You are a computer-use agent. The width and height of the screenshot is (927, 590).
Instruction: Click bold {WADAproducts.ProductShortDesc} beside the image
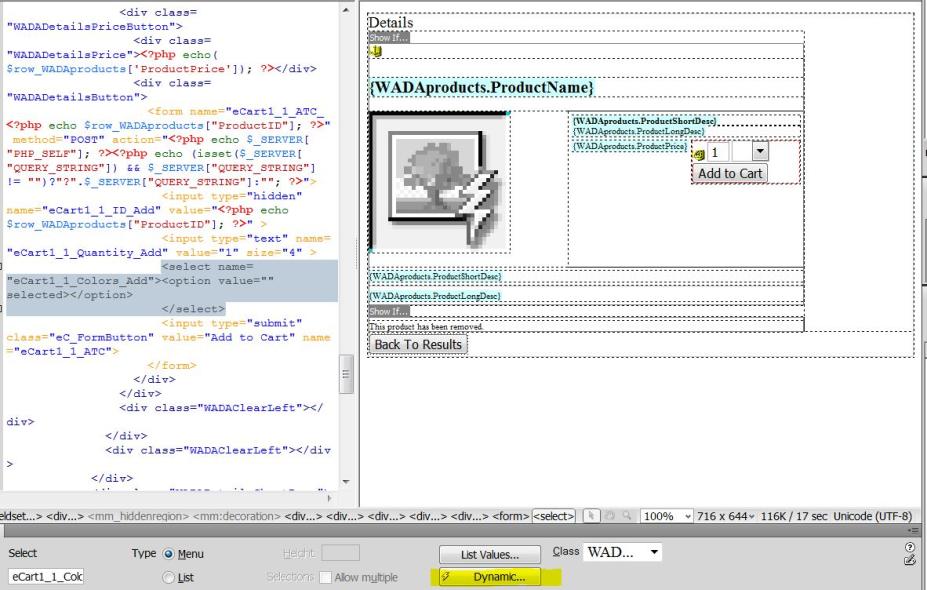coord(645,121)
